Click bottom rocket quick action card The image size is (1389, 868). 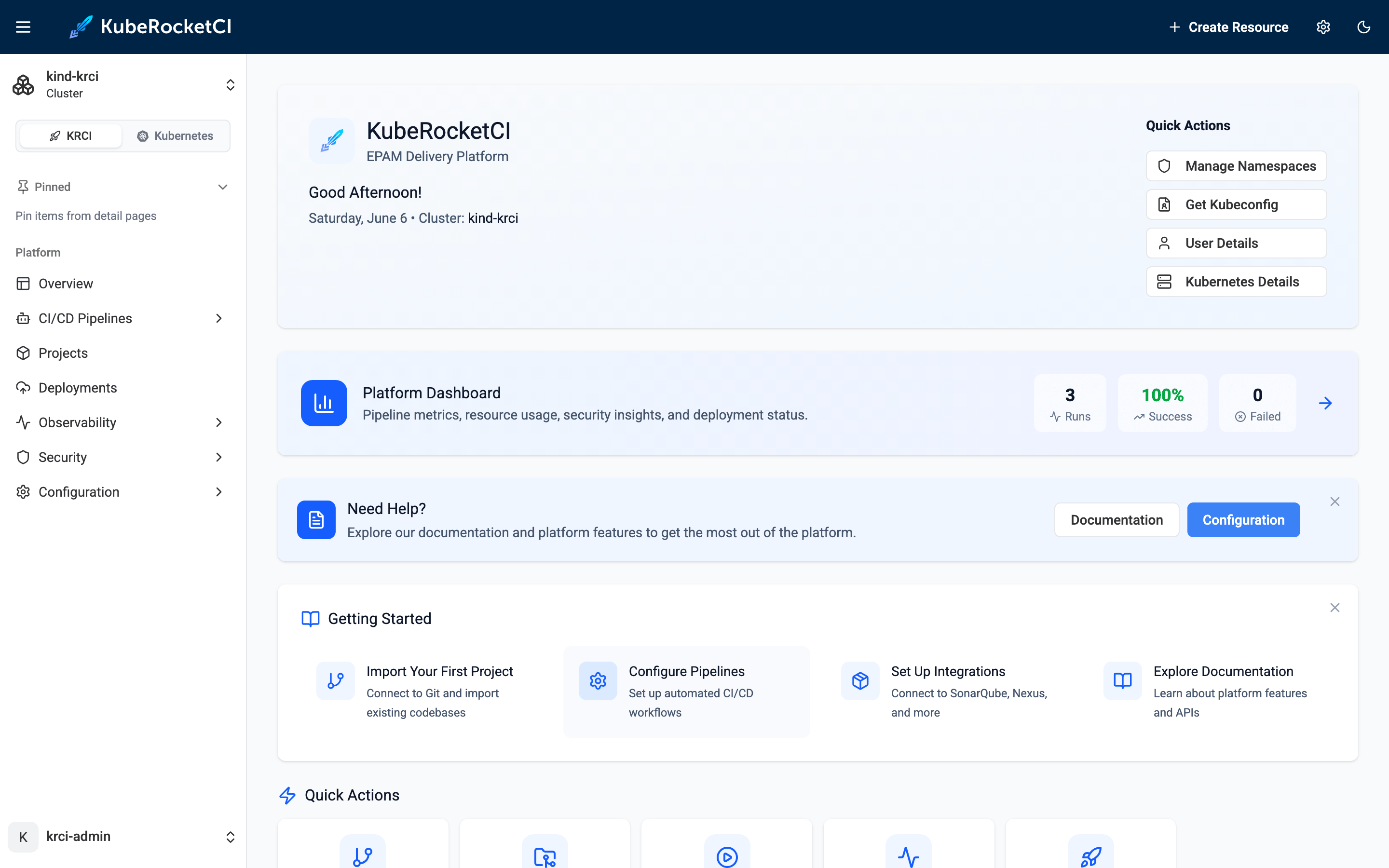[1090, 844]
